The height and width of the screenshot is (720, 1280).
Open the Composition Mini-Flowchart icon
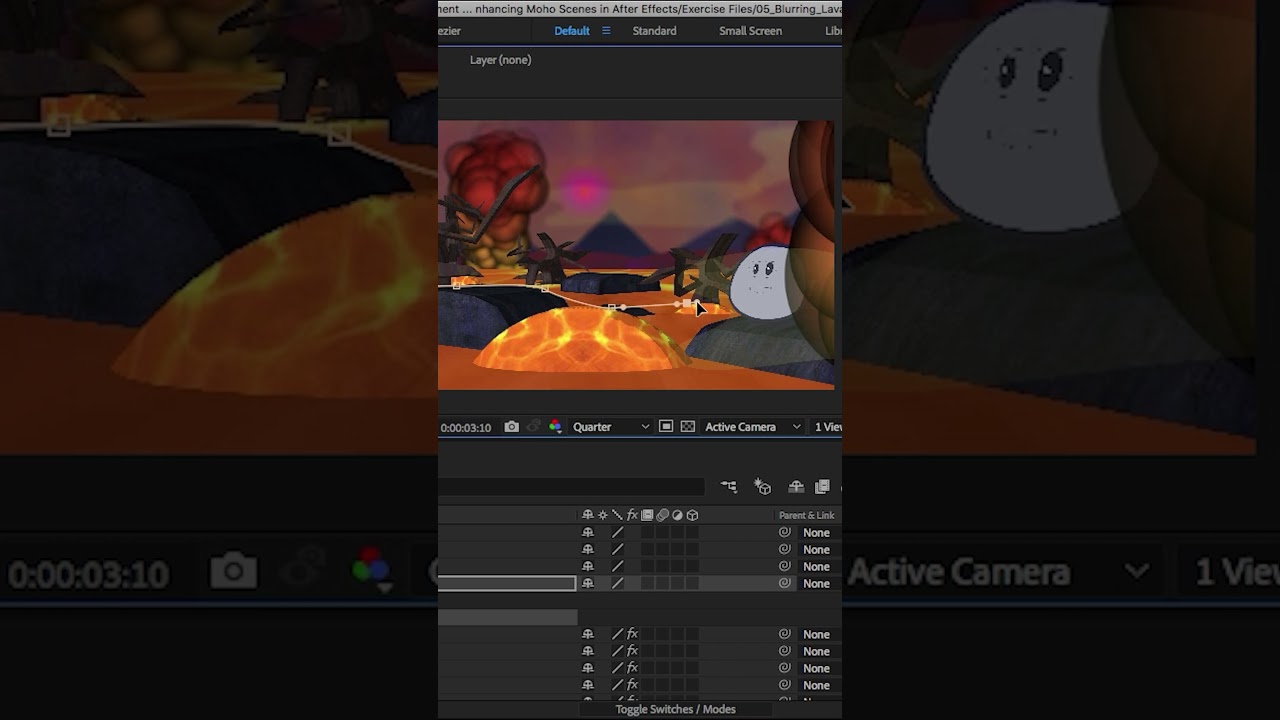point(729,487)
